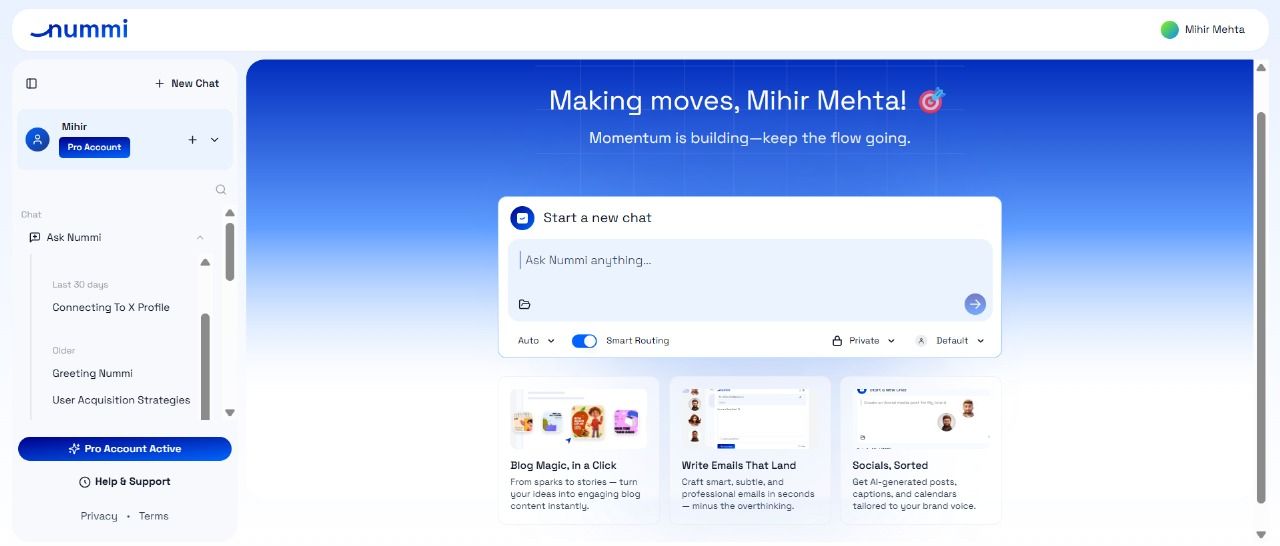Click the Pro Account badge

tap(95, 147)
